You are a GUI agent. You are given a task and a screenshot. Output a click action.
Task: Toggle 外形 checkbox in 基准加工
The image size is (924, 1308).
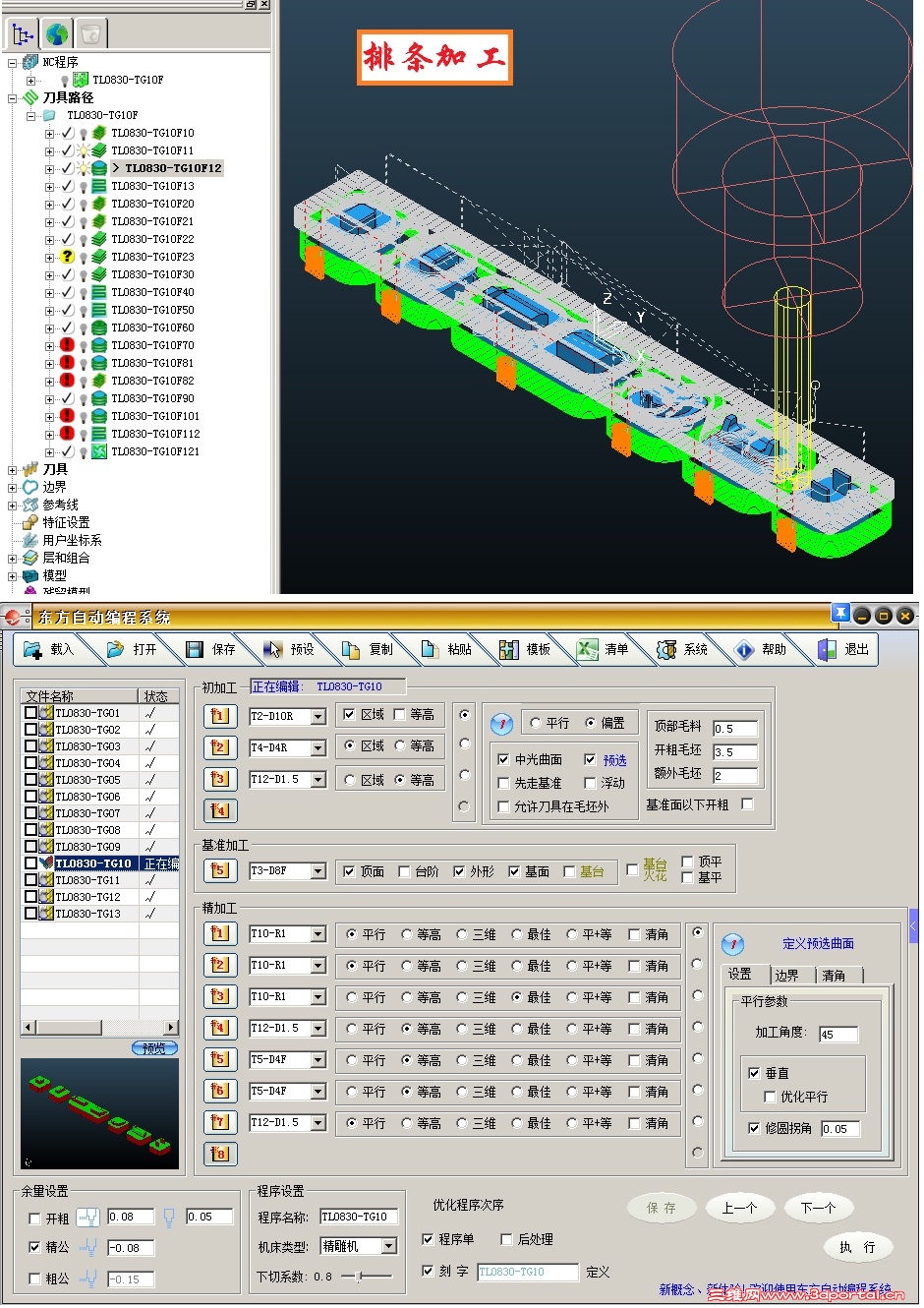459,871
